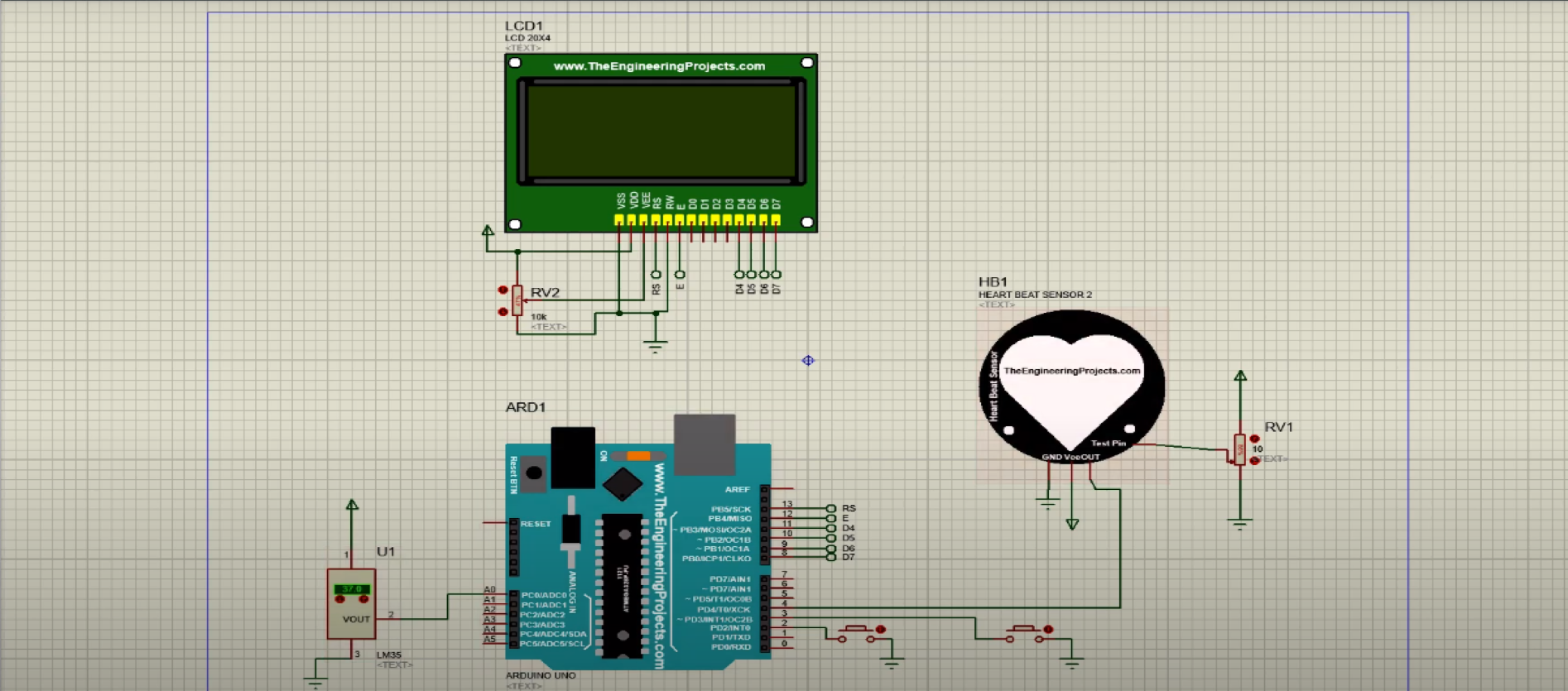The width and height of the screenshot is (1568, 691).
Task: Click the ATmega chip on the Arduino
Action: tap(622, 586)
